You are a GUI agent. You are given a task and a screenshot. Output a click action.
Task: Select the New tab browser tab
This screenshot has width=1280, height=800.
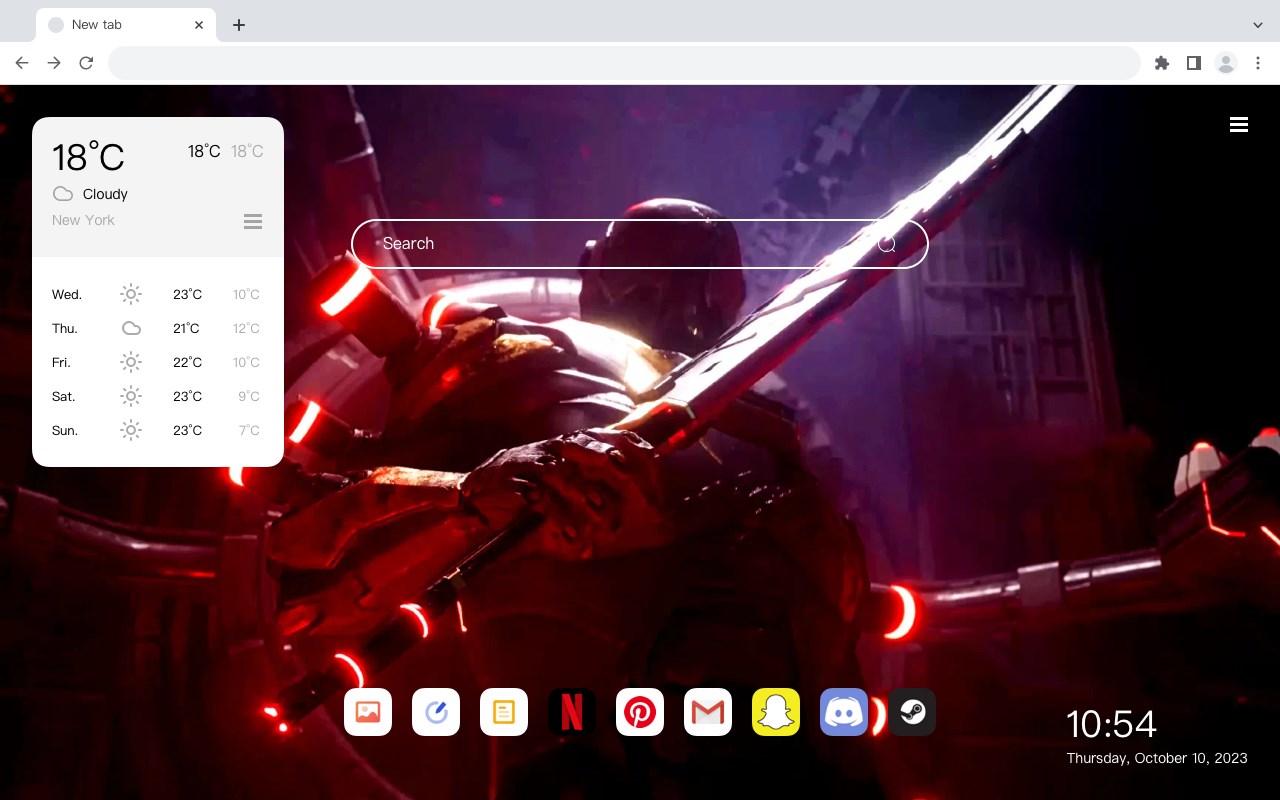click(126, 25)
